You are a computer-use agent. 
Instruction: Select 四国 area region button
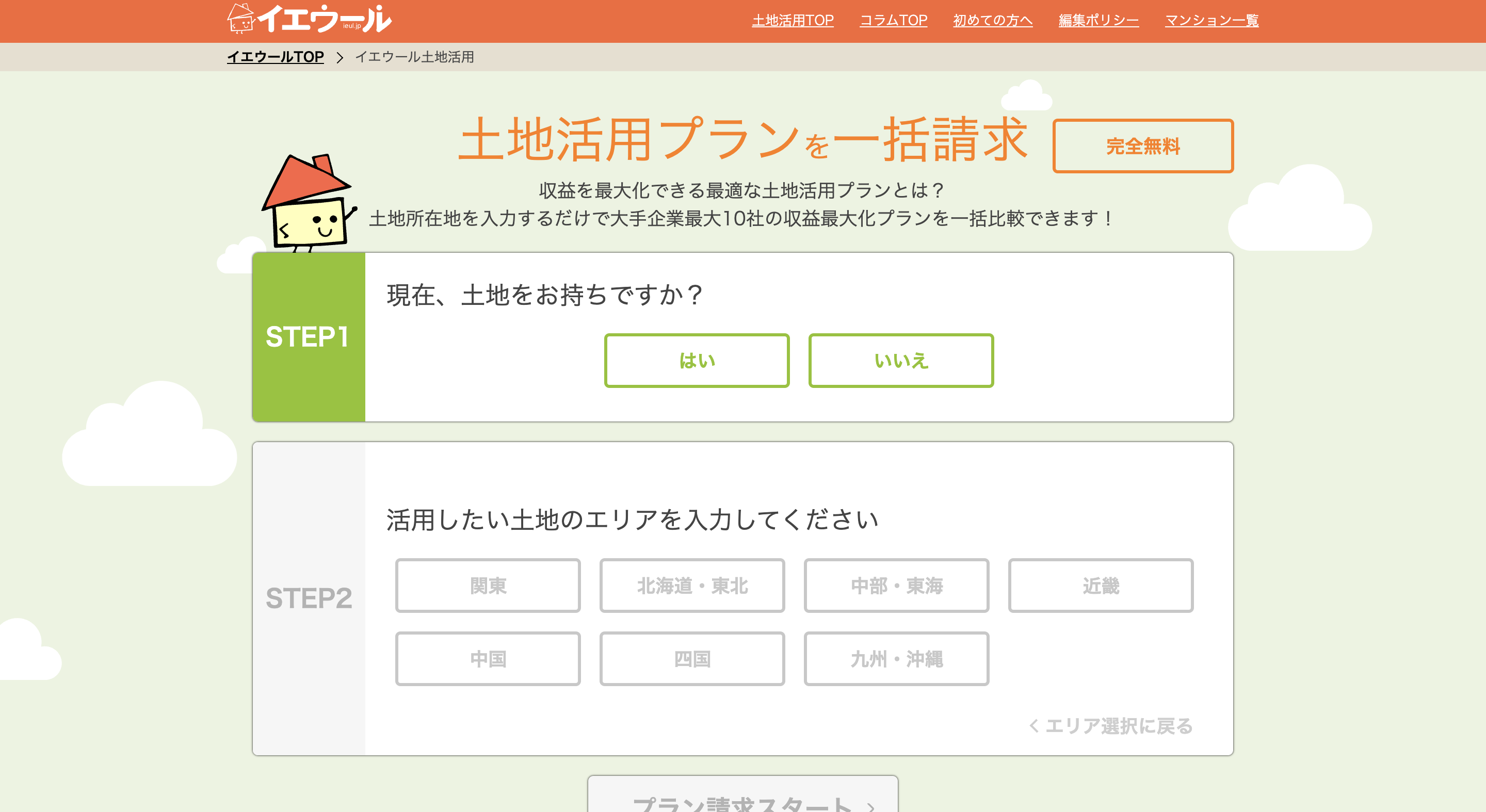[x=693, y=659]
